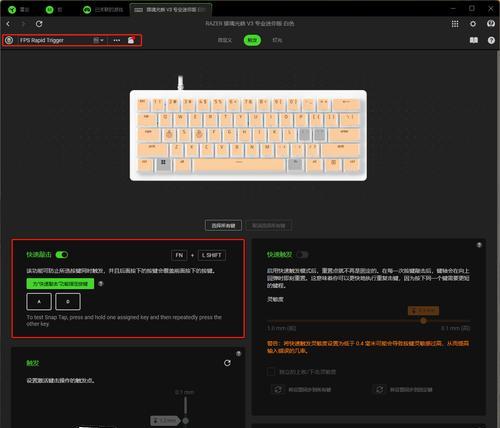Screen dimensions: 500x428
Task: Click the FN shortcut key box
Action: (x=179, y=255)
